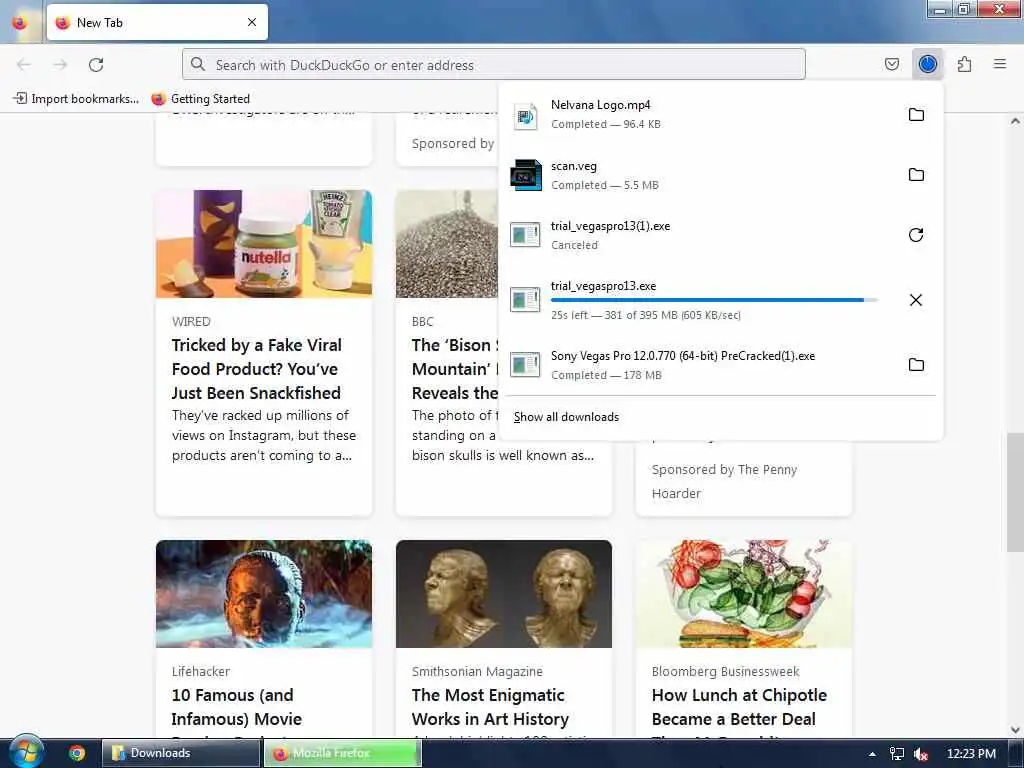Open The Most Enigmatic Works in Art History

(x=490, y=707)
